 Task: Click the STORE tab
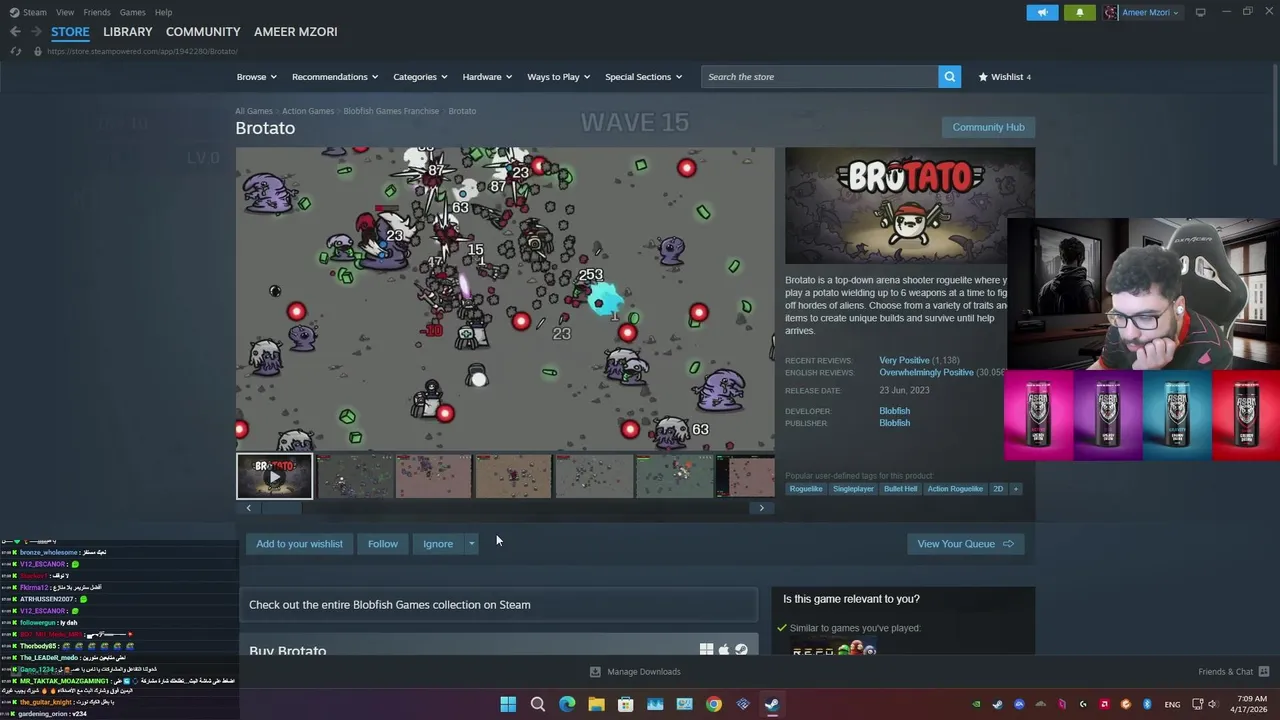70,32
